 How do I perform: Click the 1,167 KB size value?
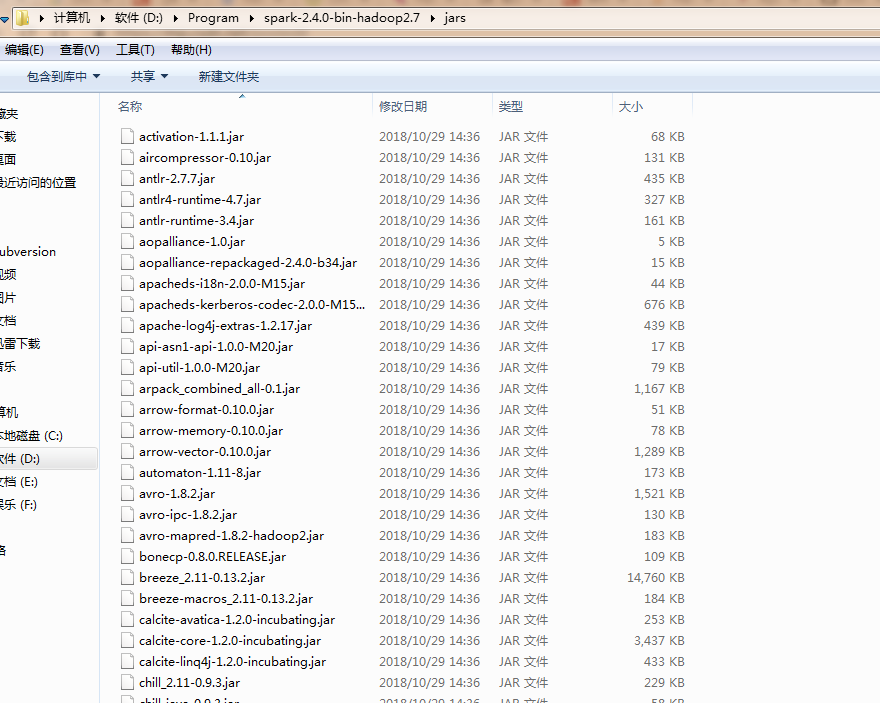pyautogui.click(x=659, y=389)
